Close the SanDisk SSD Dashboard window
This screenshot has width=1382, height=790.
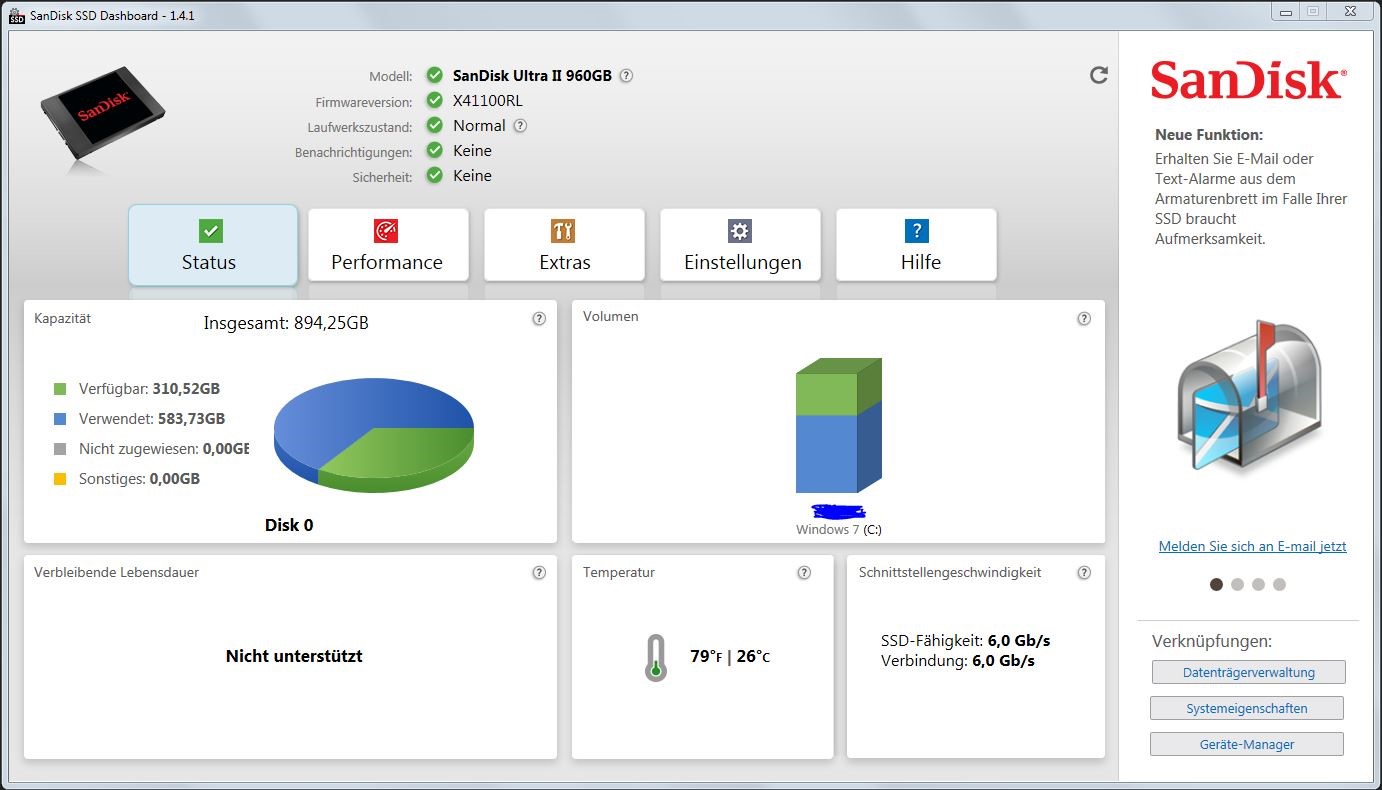(1348, 11)
